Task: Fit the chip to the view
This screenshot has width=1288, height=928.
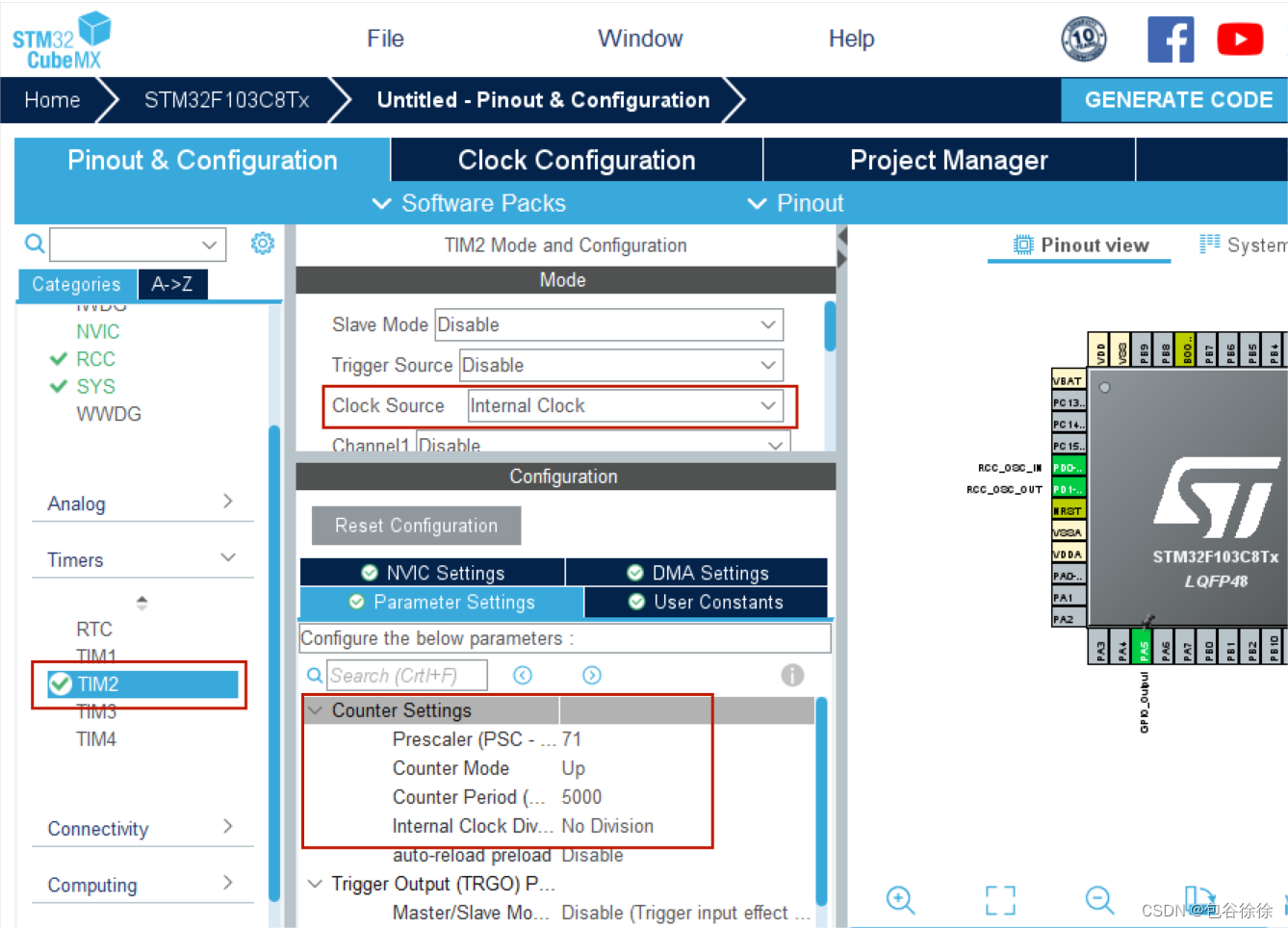Action: tap(1000, 900)
